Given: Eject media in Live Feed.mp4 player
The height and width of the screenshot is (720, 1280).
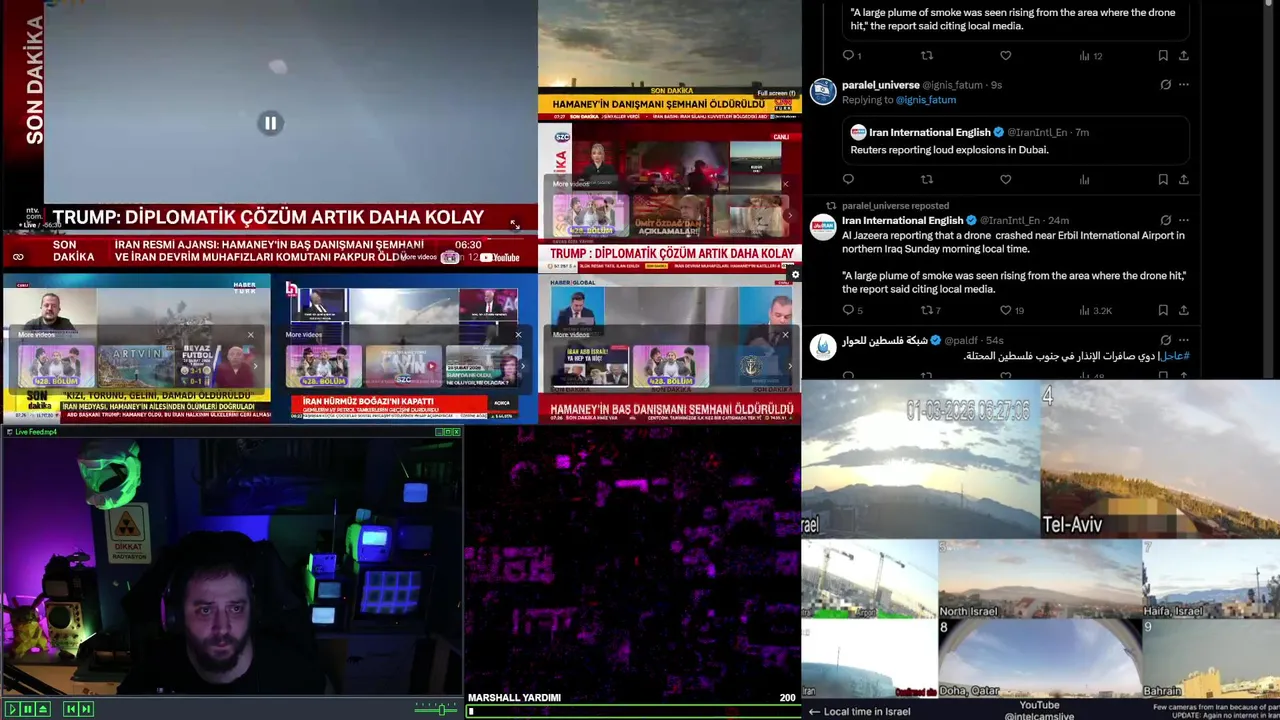Looking at the screenshot, I should point(43,709).
